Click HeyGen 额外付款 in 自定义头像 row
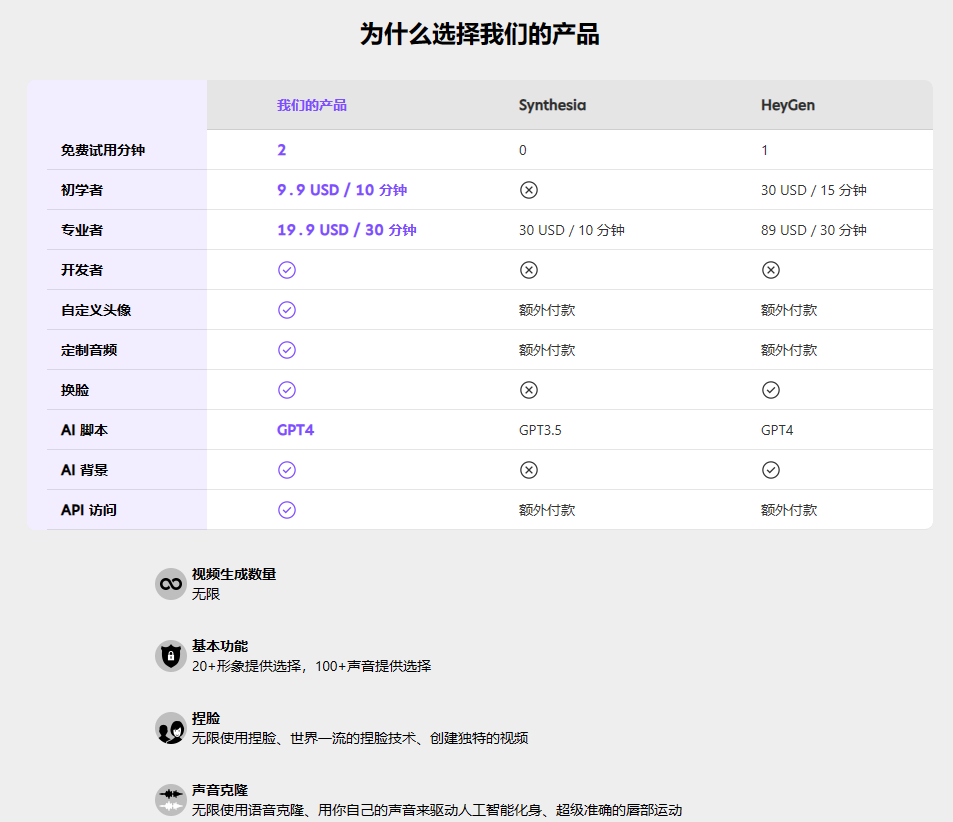 [789, 310]
